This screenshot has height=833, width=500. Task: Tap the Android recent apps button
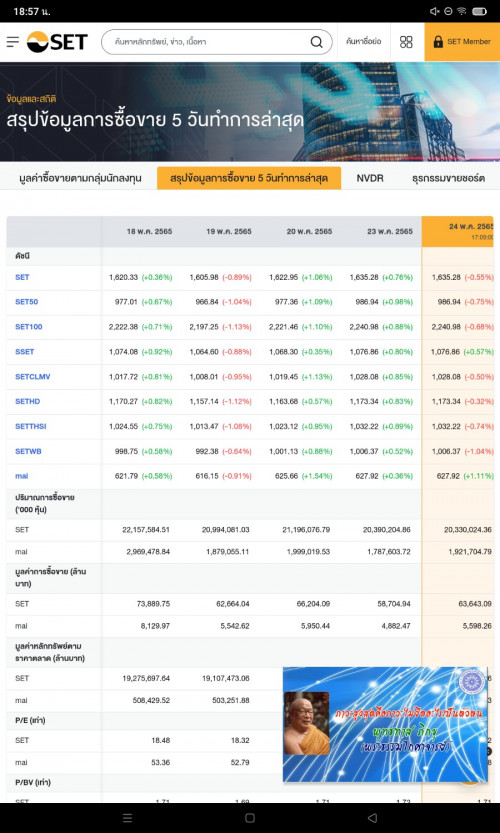(128, 818)
